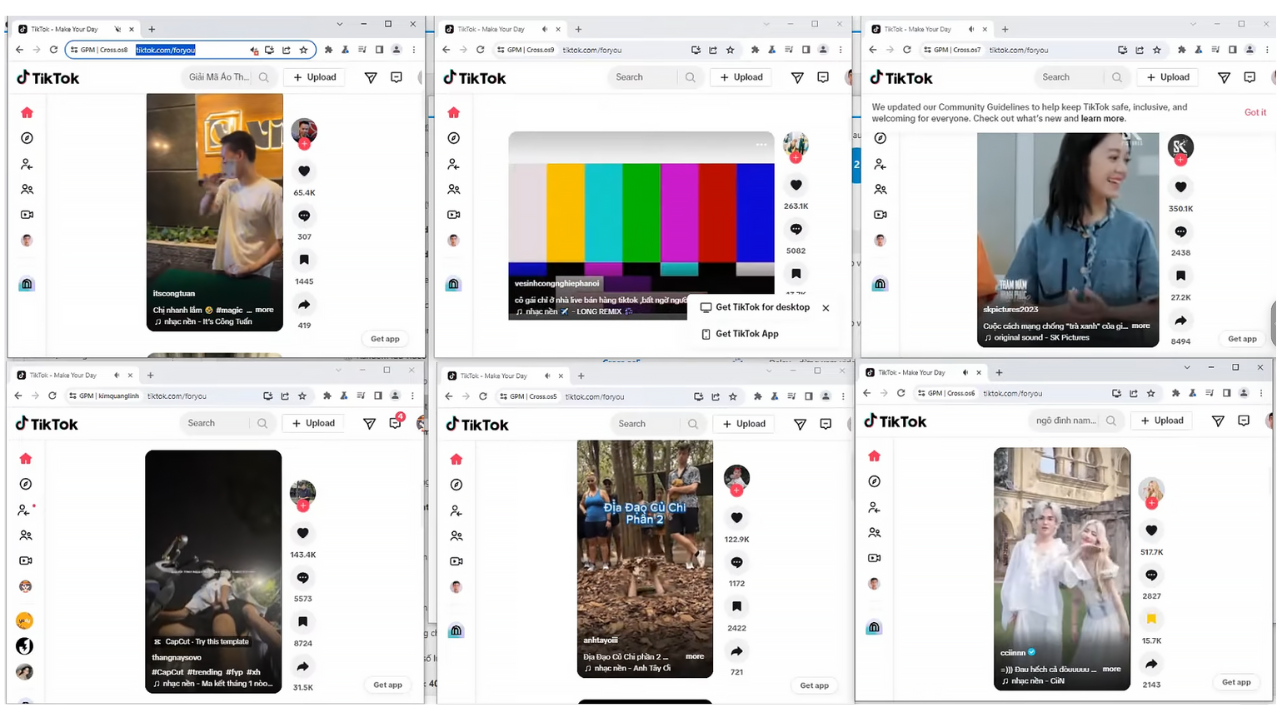Like the itscongtuan video with 65.4K likes
Screen dimensions: 1280x720
click(304, 171)
